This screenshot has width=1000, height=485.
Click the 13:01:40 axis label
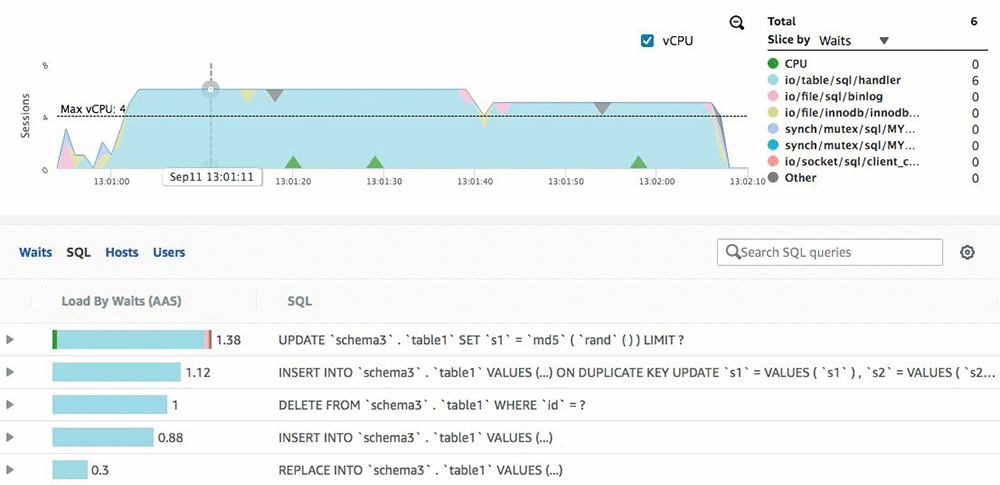[476, 181]
